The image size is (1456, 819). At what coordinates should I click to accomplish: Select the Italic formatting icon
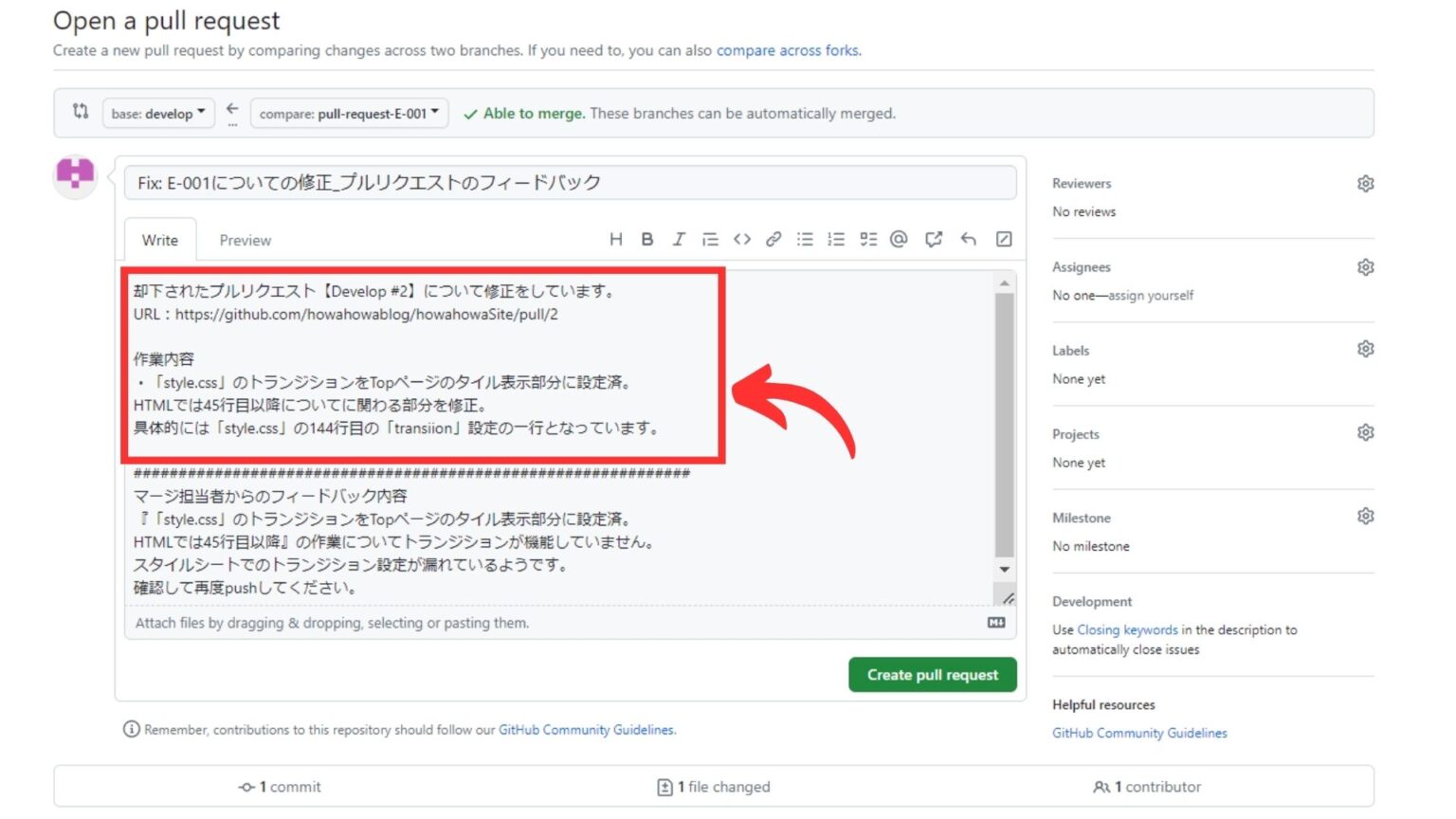click(679, 239)
